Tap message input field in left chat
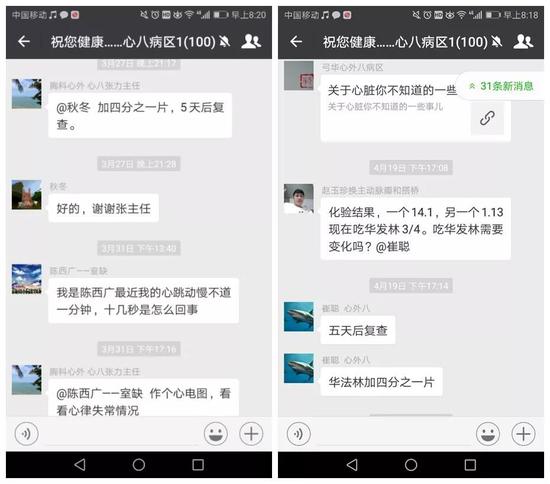This screenshot has height=484, width=550. coord(121,435)
